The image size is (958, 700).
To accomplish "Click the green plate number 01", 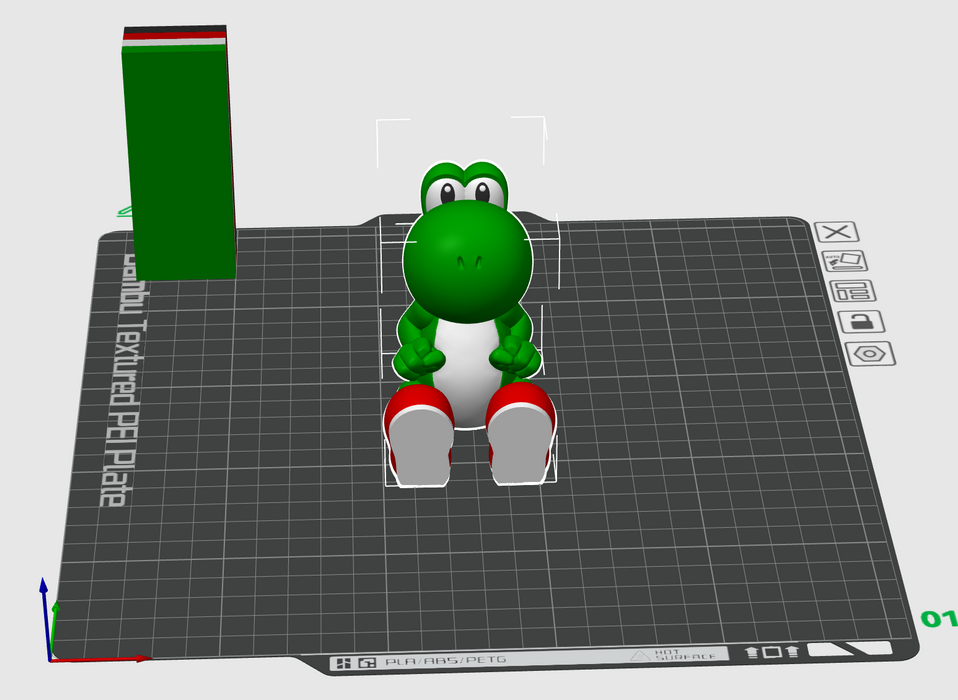I will 938,619.
